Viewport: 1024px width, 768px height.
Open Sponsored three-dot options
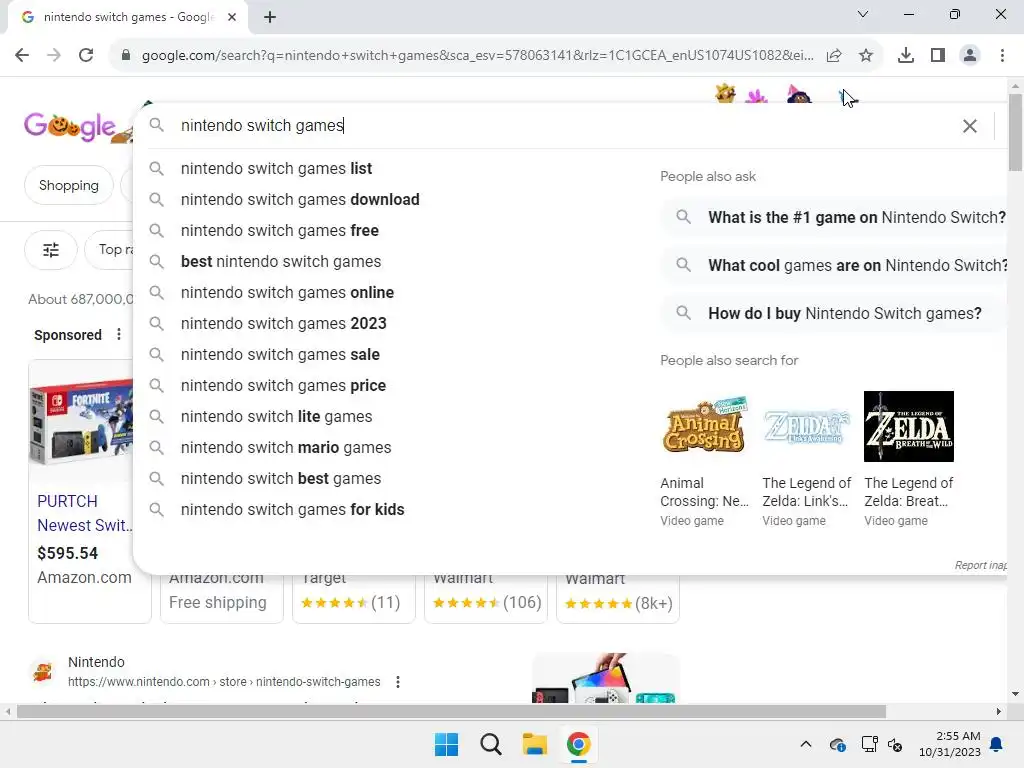pos(118,334)
